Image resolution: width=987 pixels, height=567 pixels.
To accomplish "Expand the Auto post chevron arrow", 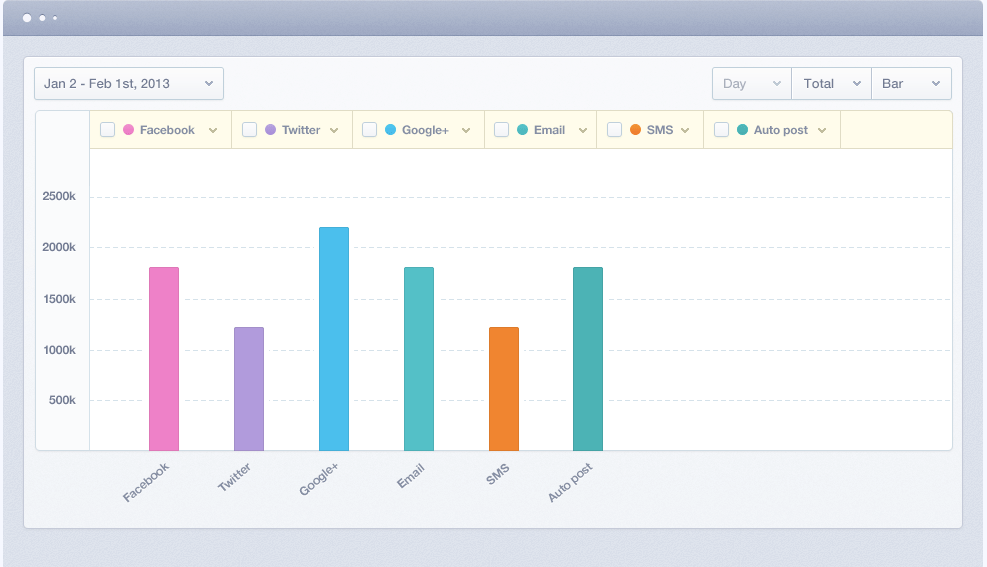I will pos(822,130).
